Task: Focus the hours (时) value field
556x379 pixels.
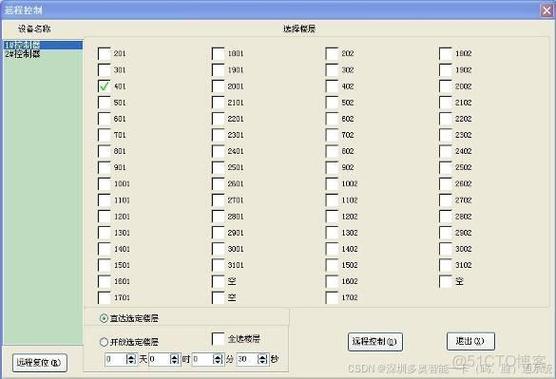Action: click(x=160, y=360)
